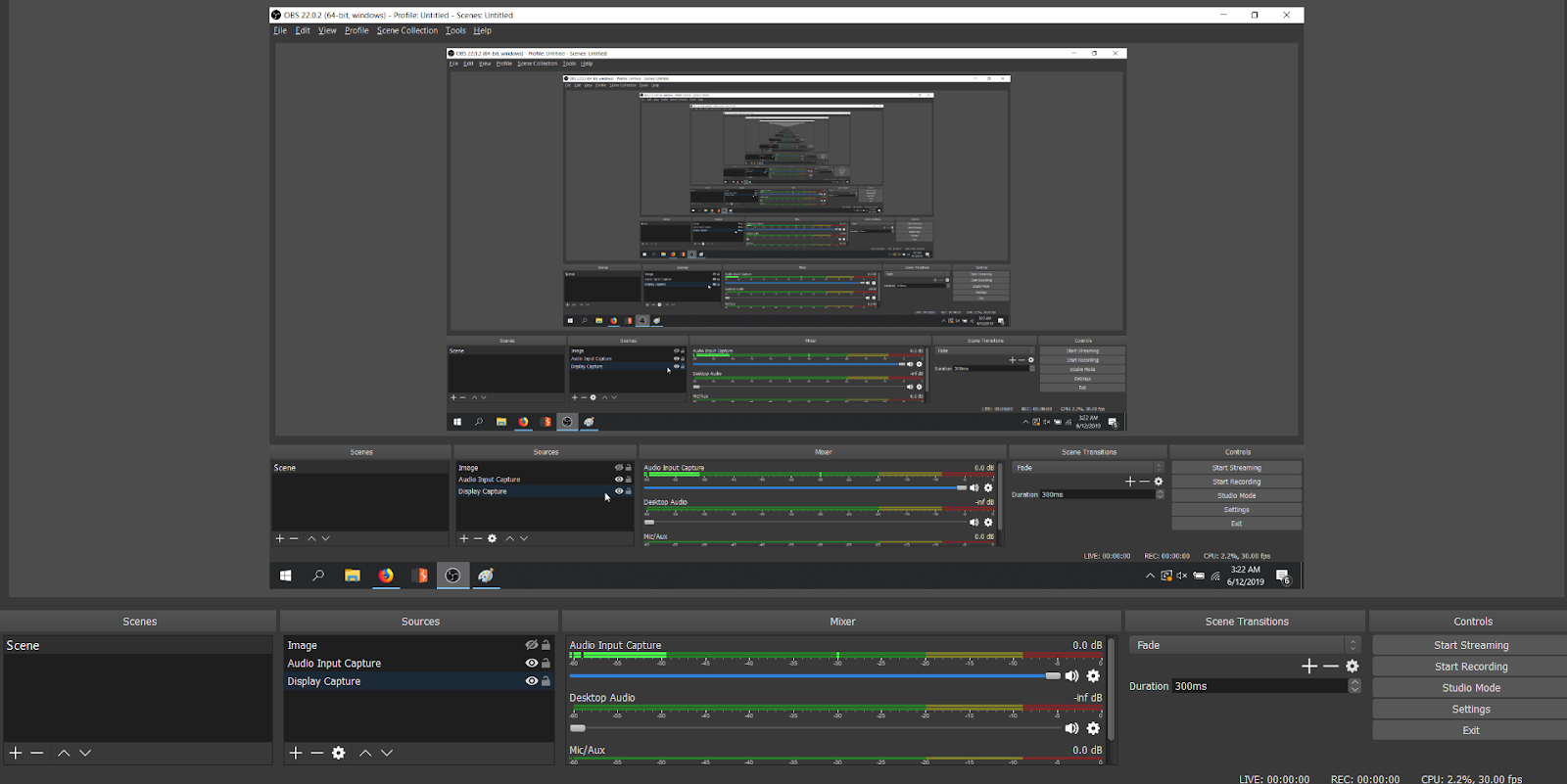Open Audio Input Capture gear in bottom Mixer
The height and width of the screenshot is (784, 1567).
pyautogui.click(x=1094, y=676)
